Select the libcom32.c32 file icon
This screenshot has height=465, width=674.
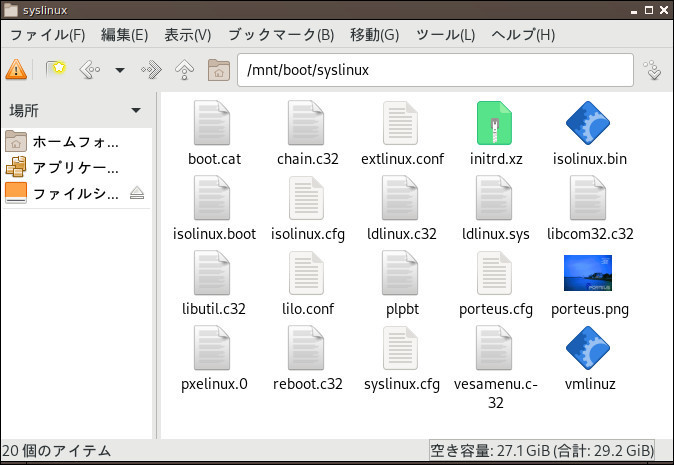point(588,197)
